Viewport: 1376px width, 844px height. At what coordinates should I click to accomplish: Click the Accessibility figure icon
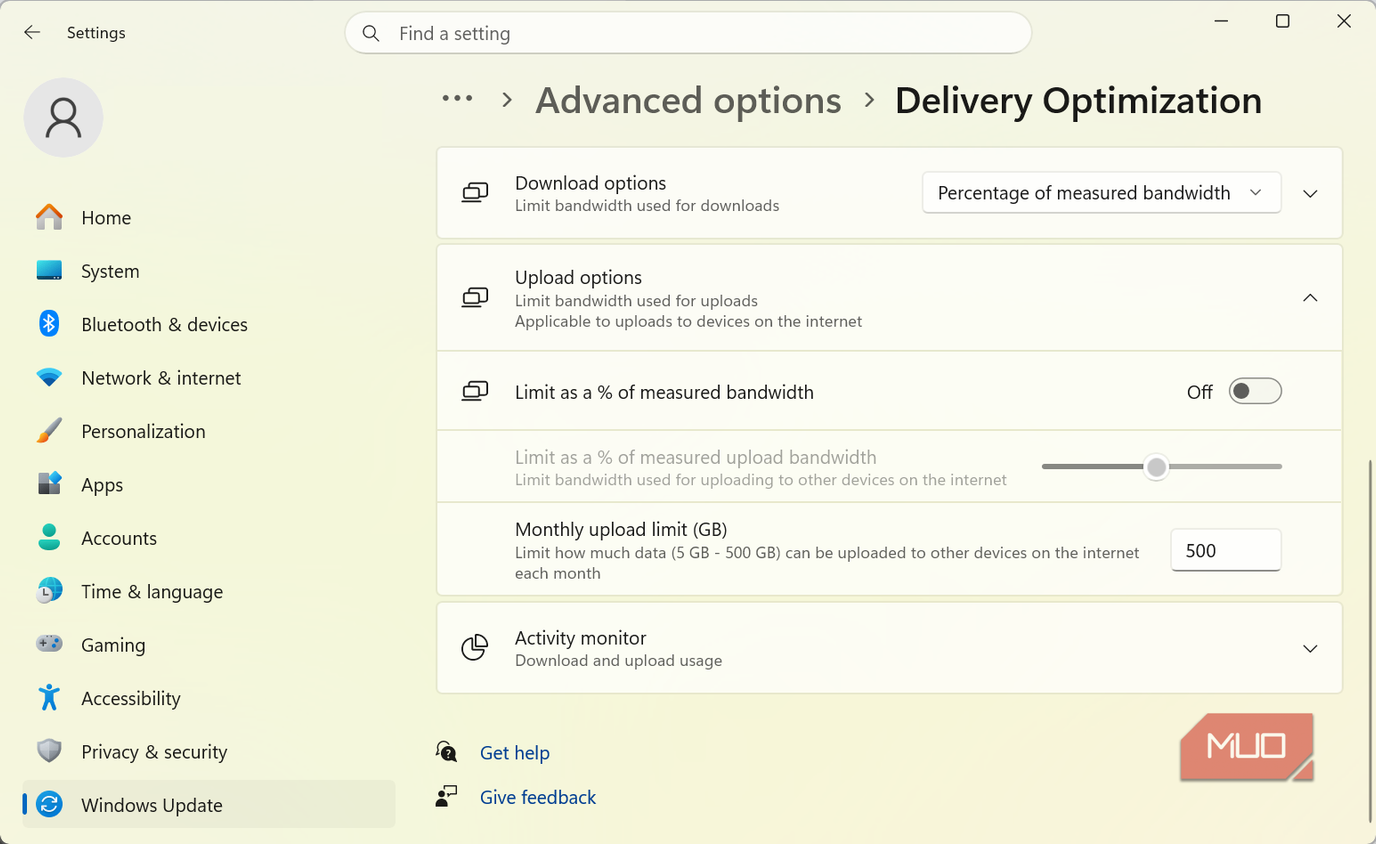[49, 698]
